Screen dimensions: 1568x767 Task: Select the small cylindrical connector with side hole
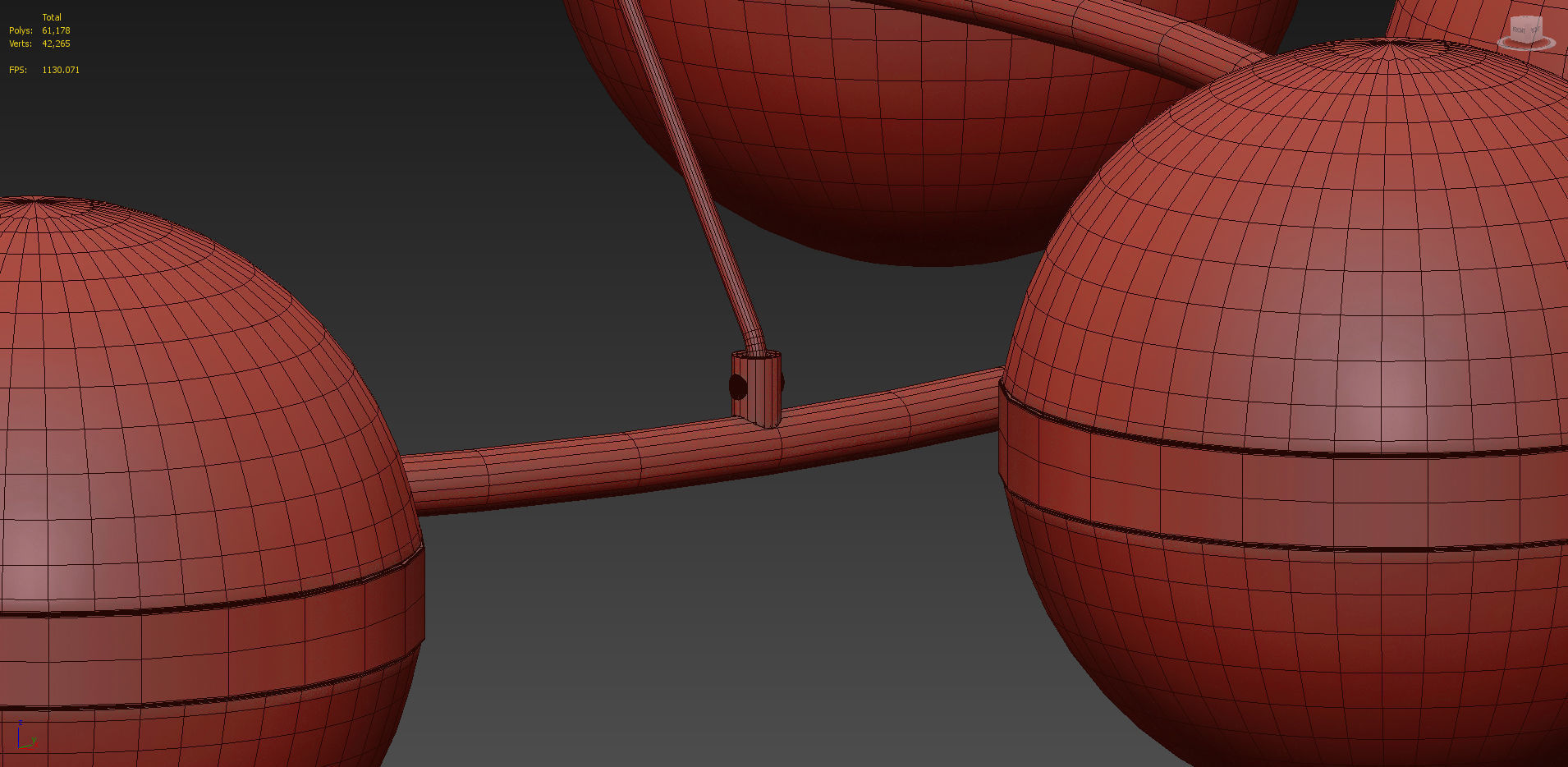(756, 388)
